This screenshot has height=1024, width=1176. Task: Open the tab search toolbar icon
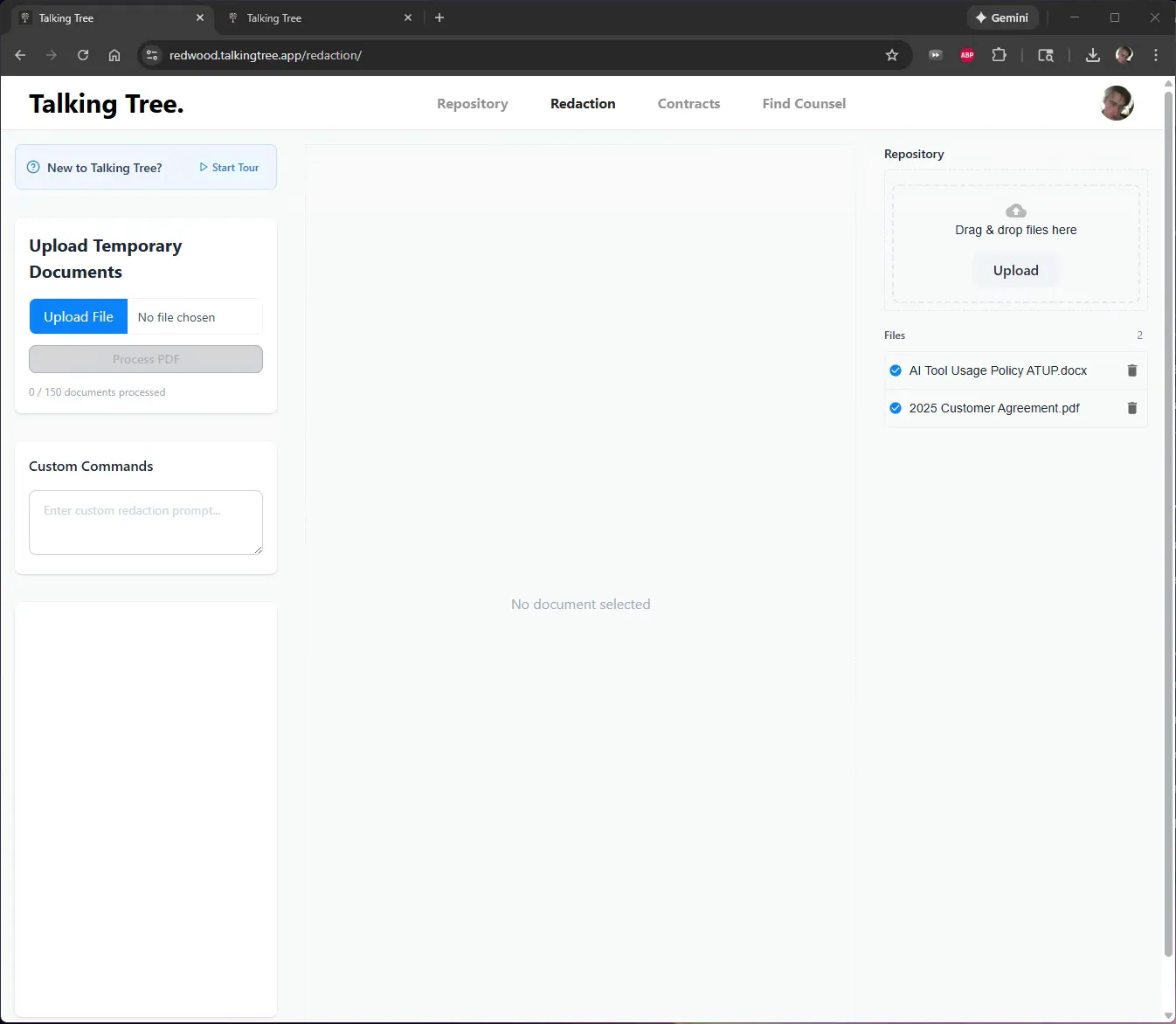coord(1046,55)
